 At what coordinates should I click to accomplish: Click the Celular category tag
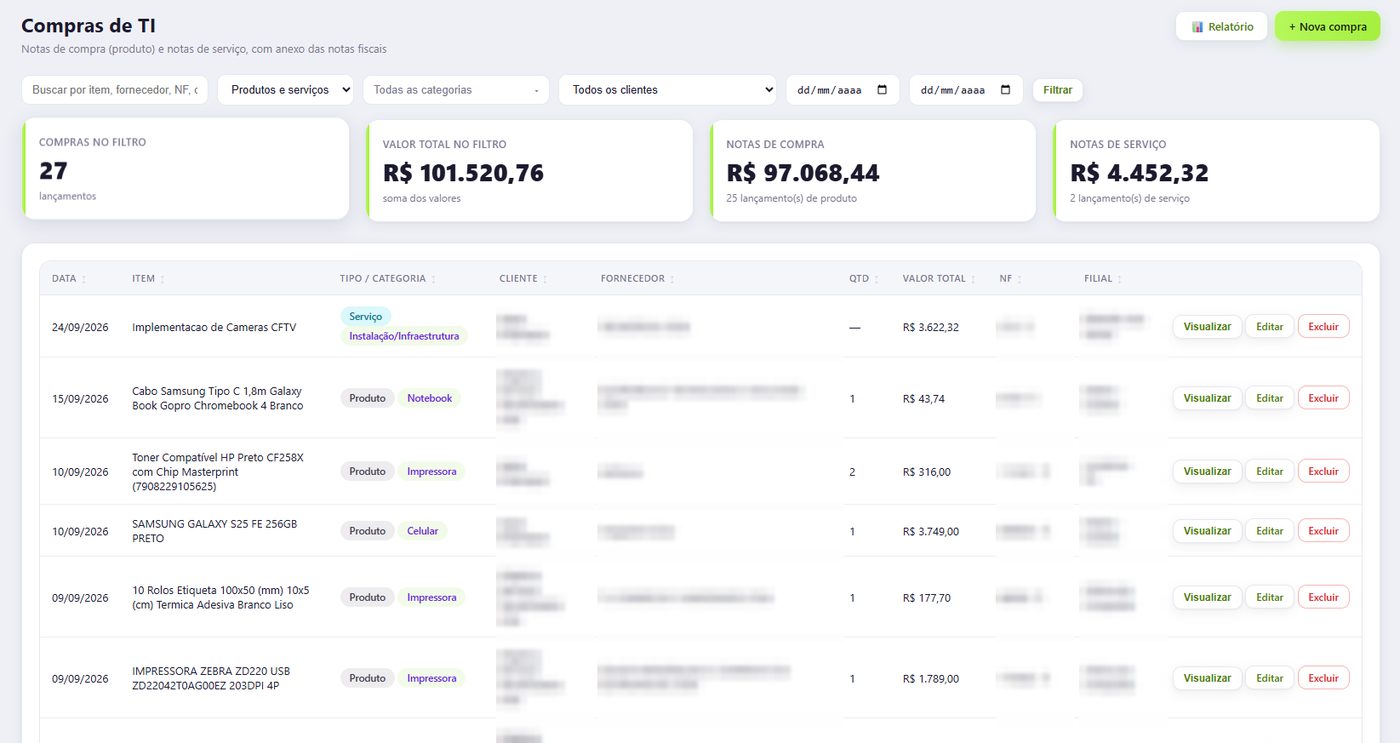(422, 531)
